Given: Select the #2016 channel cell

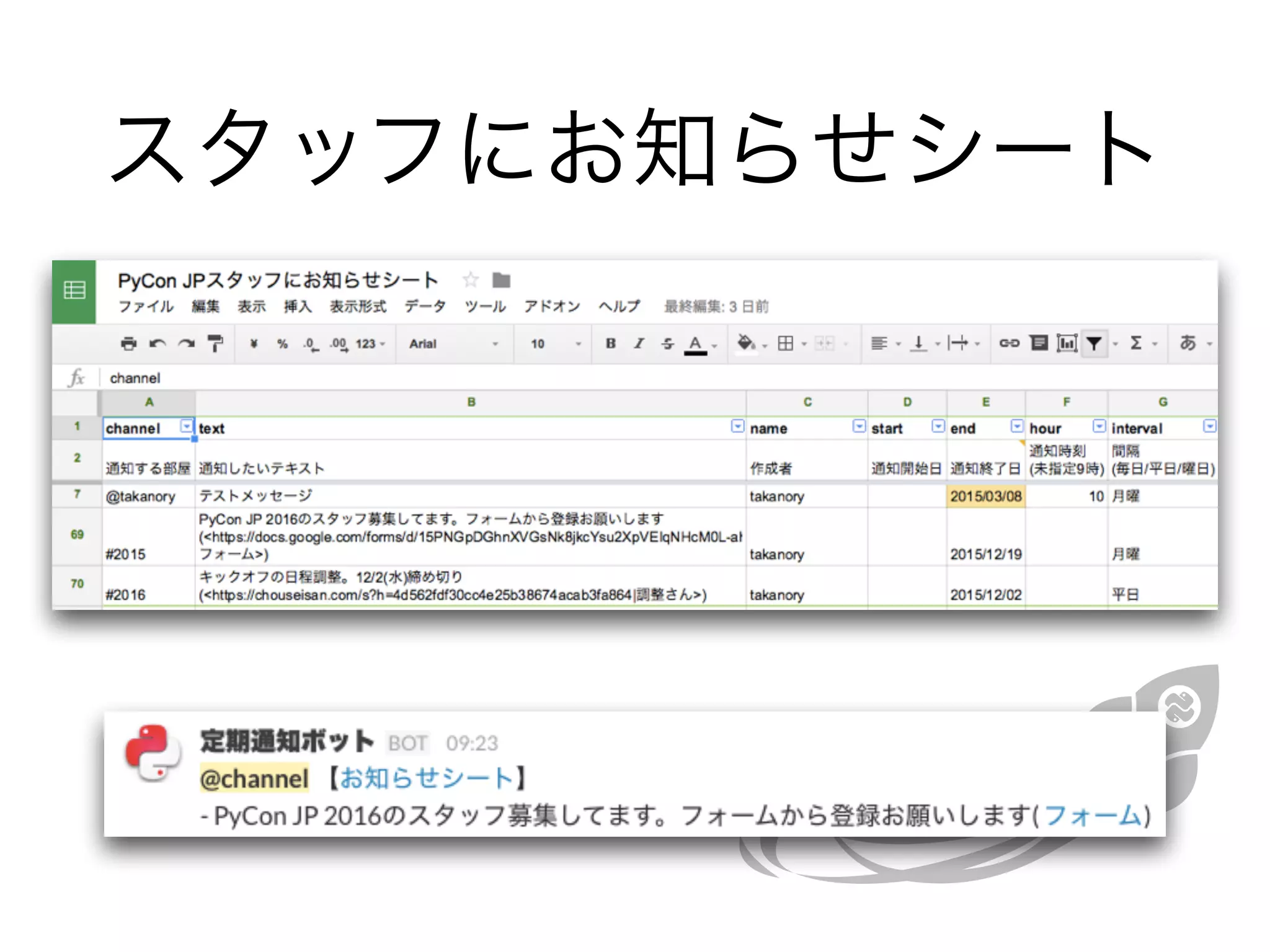Looking at the screenshot, I should coord(149,586).
